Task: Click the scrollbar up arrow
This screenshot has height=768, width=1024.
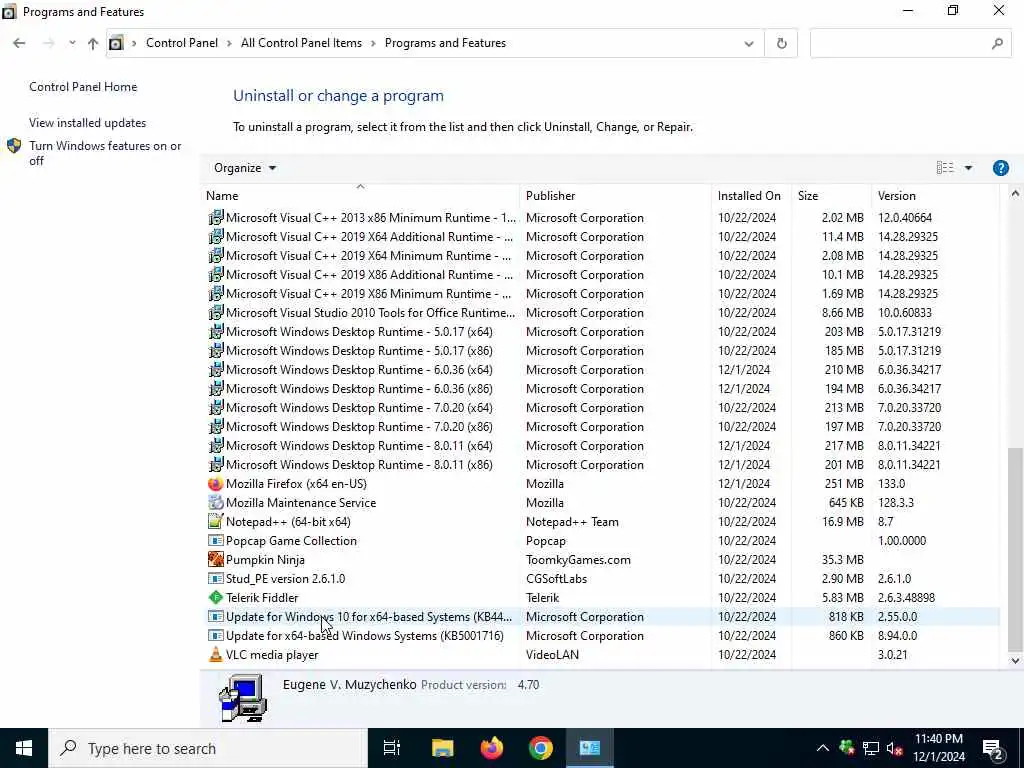Action: click(x=1015, y=193)
